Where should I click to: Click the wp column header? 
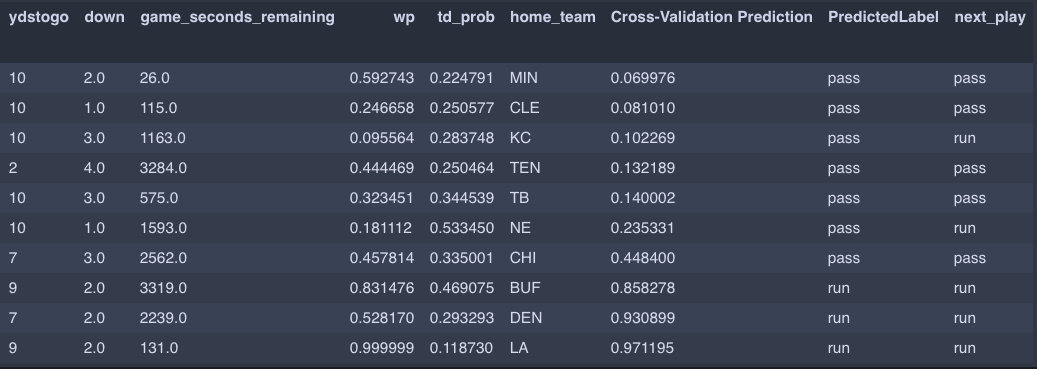click(x=404, y=17)
